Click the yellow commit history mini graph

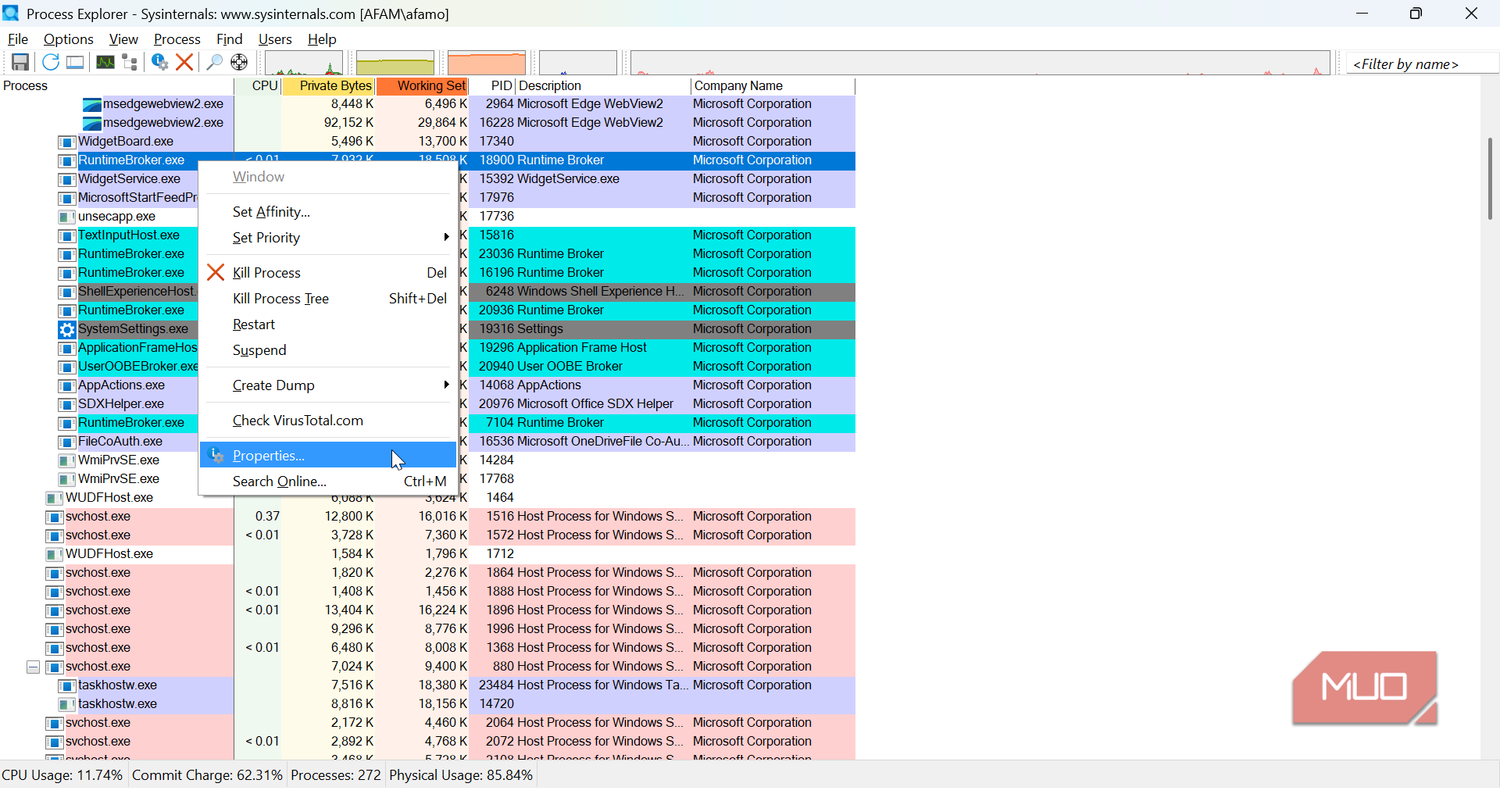[396, 63]
